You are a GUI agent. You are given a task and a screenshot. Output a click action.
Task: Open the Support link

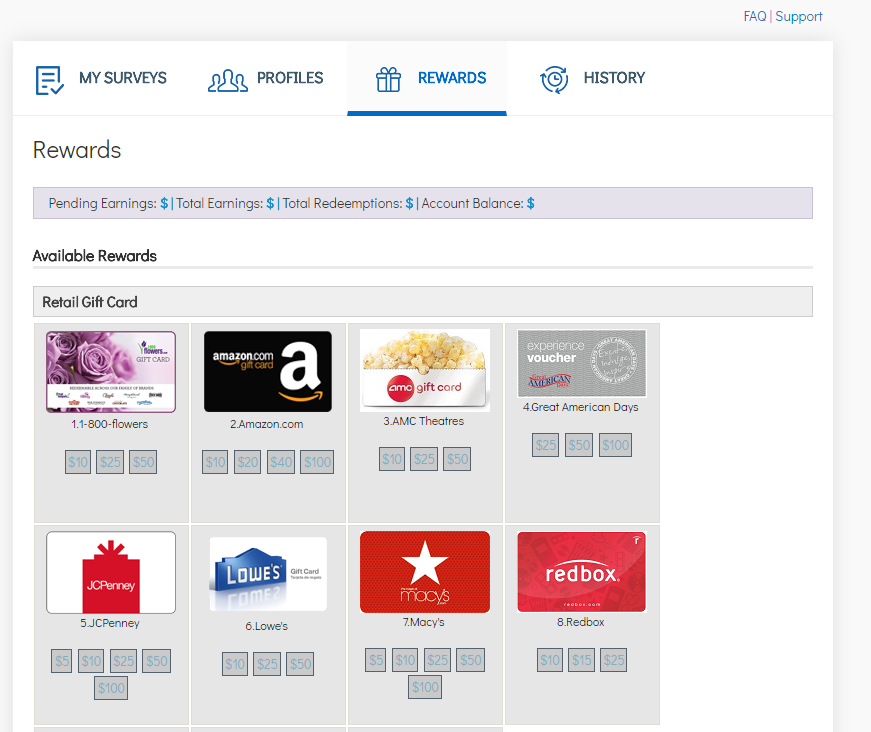click(799, 16)
